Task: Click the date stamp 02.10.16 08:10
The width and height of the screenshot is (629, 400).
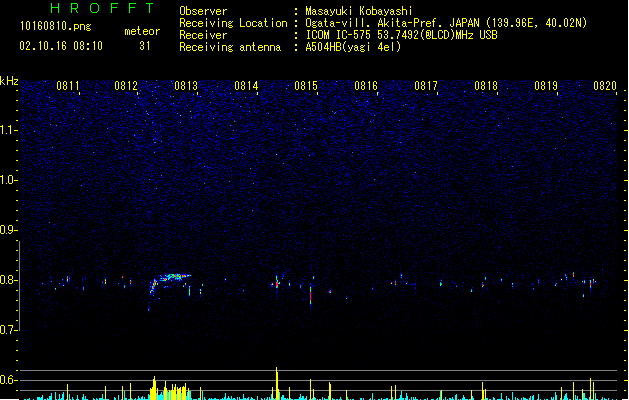Action: tap(61, 46)
